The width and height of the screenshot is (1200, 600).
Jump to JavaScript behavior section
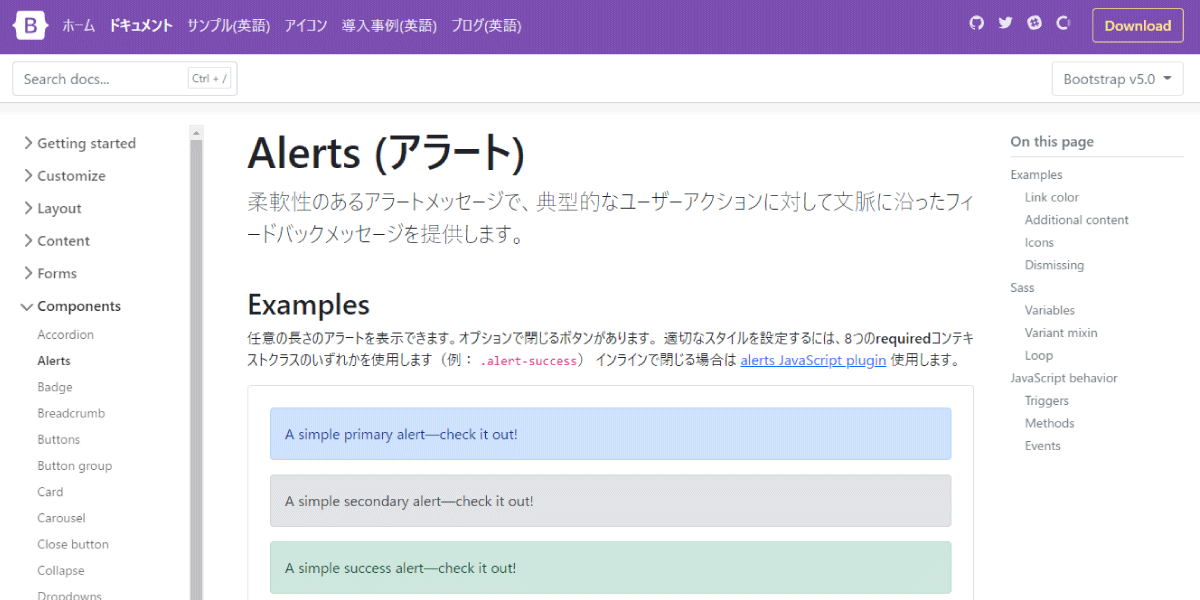1064,378
